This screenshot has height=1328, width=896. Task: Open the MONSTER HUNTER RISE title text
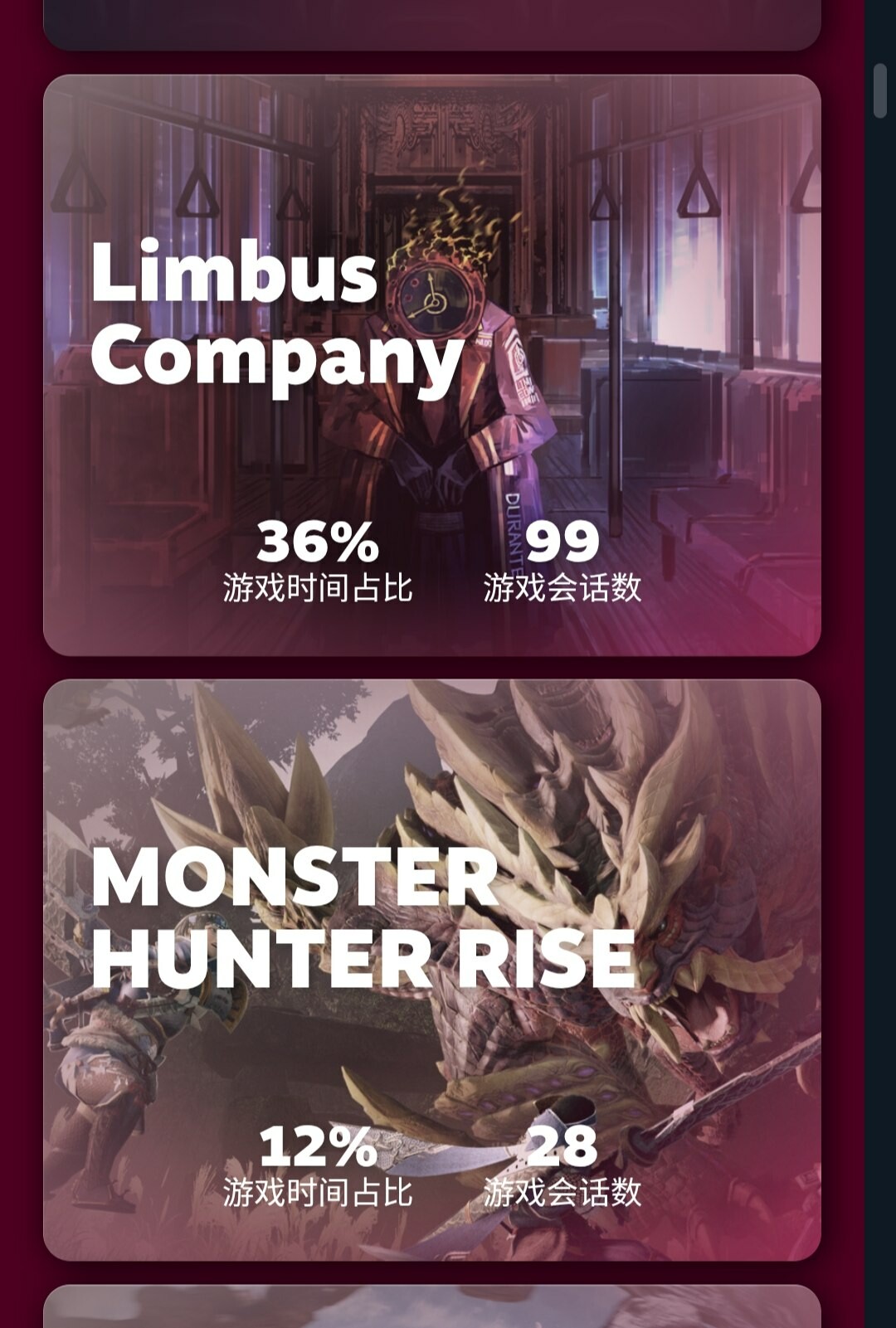pos(363,919)
